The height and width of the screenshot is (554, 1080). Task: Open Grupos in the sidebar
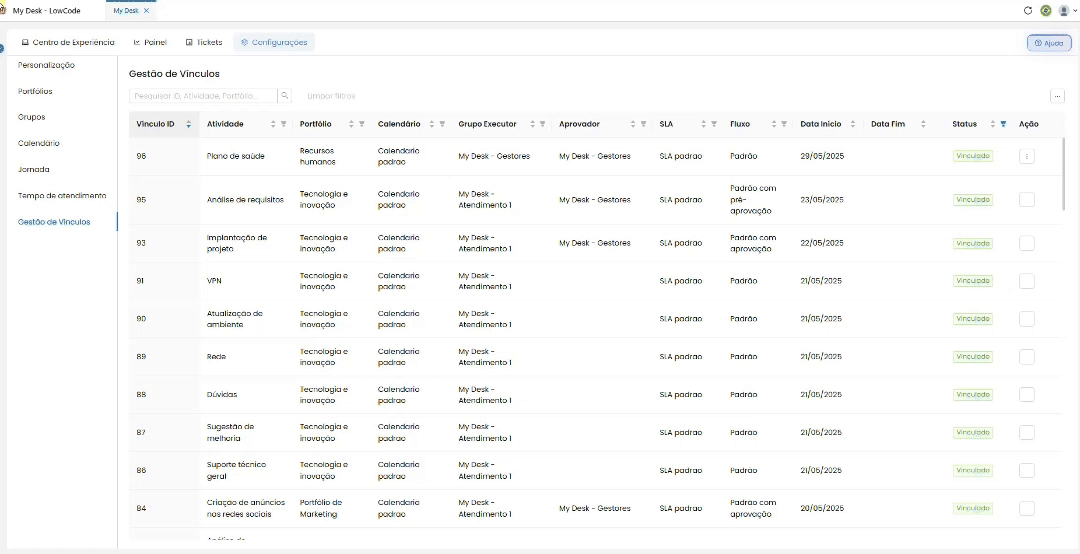[x=32, y=117]
